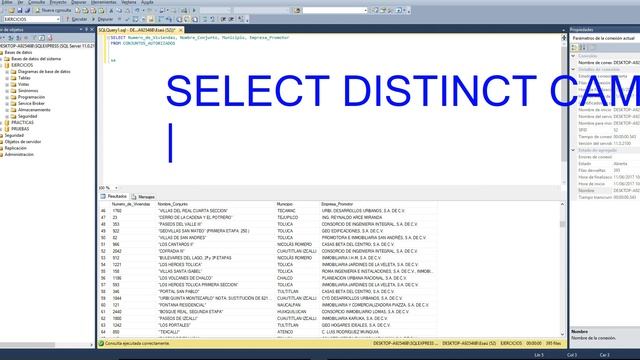This screenshot has width=640, height=360.
Task: Expand the Sinónimos folder node
Action: [7, 91]
